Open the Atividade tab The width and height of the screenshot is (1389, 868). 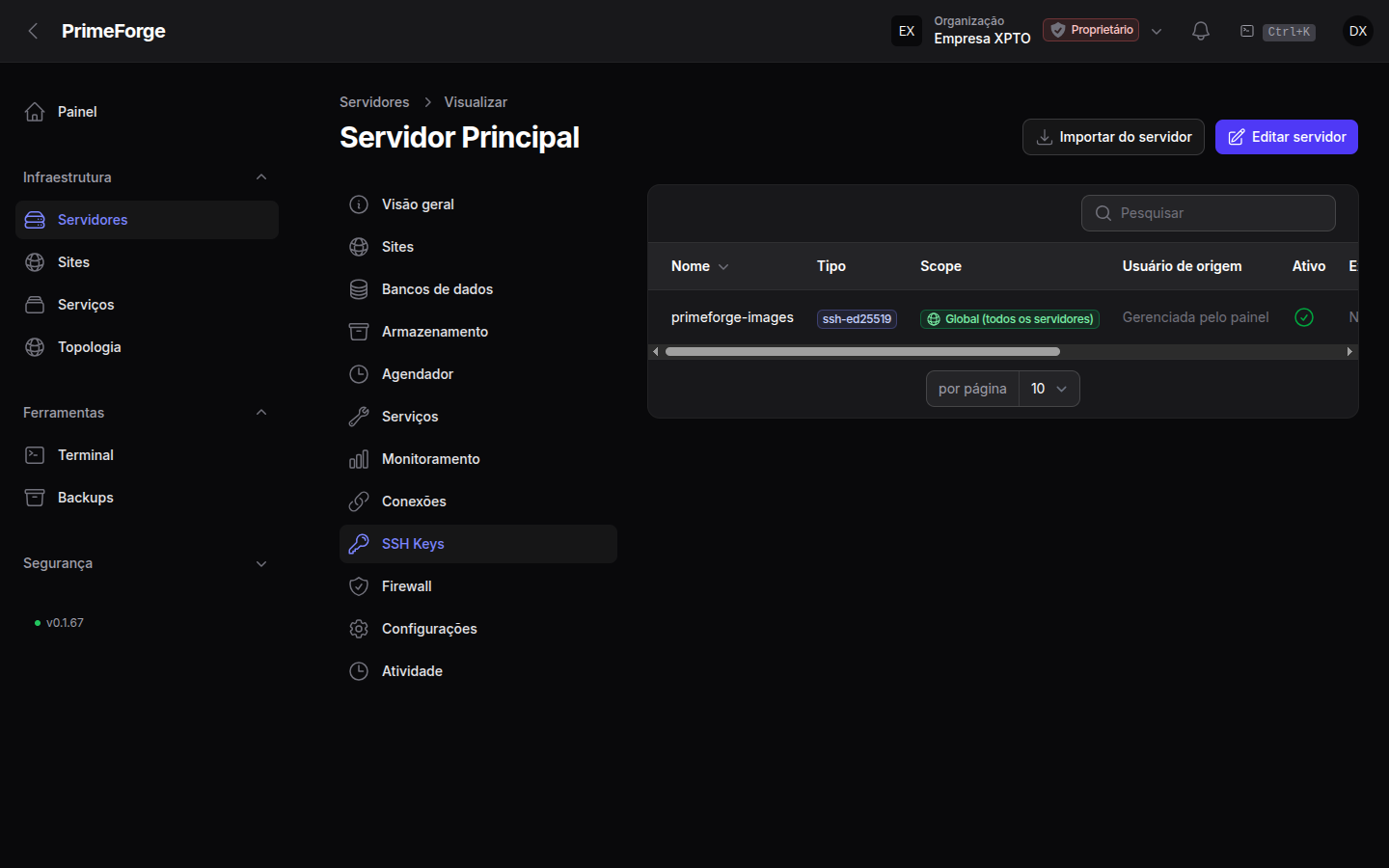click(478, 671)
